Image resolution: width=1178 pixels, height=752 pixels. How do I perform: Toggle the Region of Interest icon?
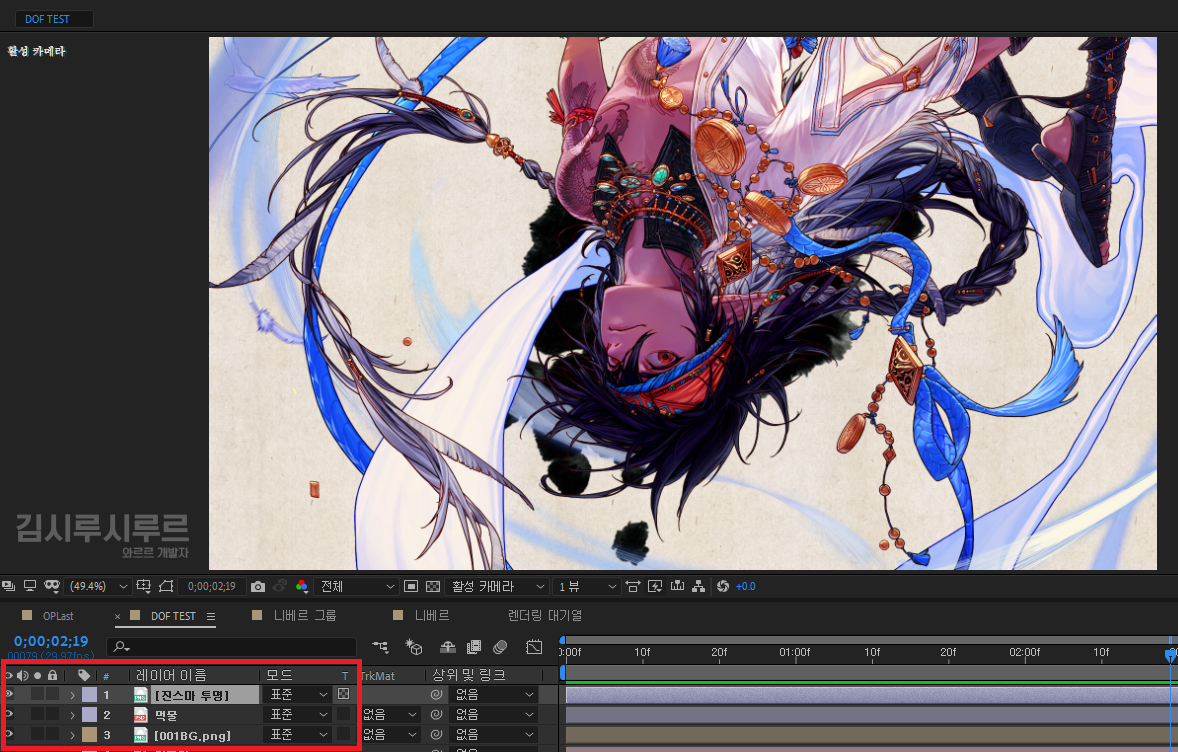[411, 586]
